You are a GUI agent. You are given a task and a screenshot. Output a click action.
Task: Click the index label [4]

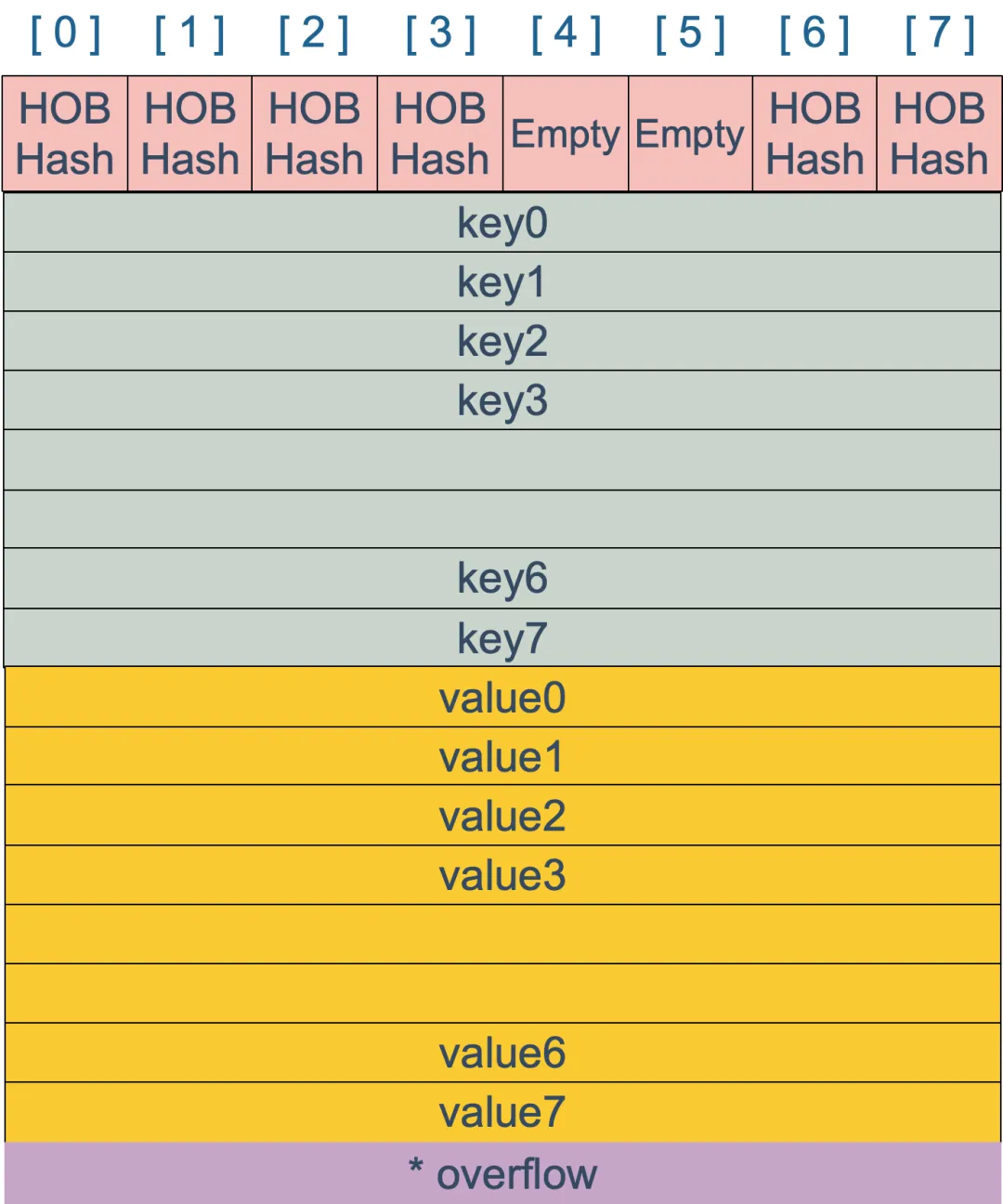[x=566, y=35]
